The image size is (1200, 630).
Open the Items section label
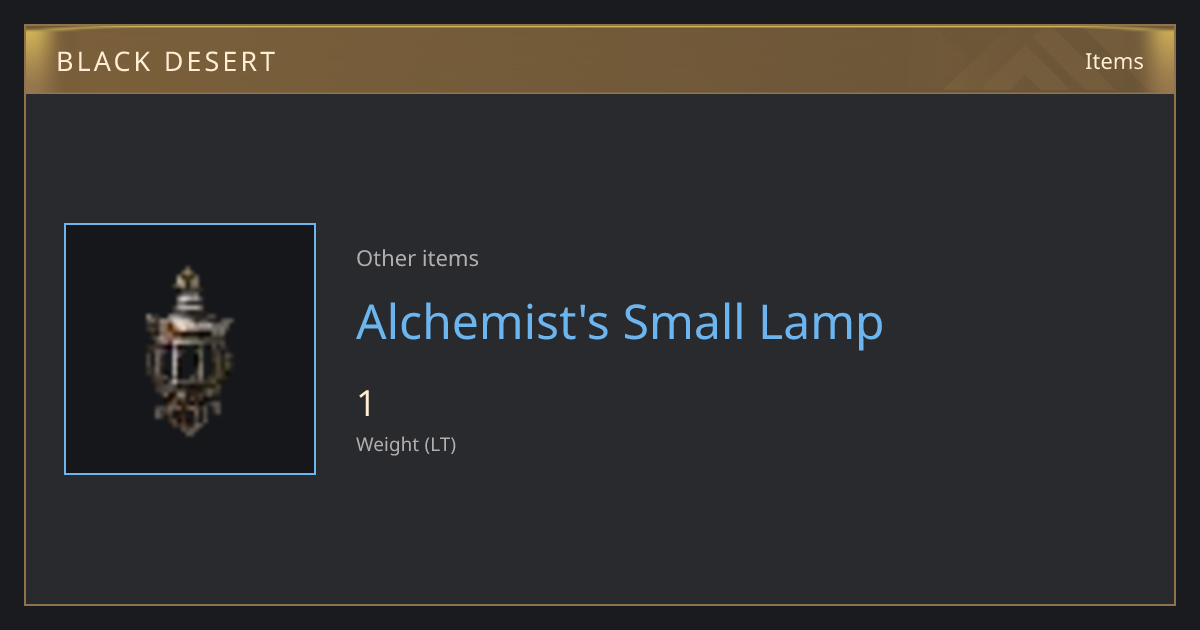1114,61
